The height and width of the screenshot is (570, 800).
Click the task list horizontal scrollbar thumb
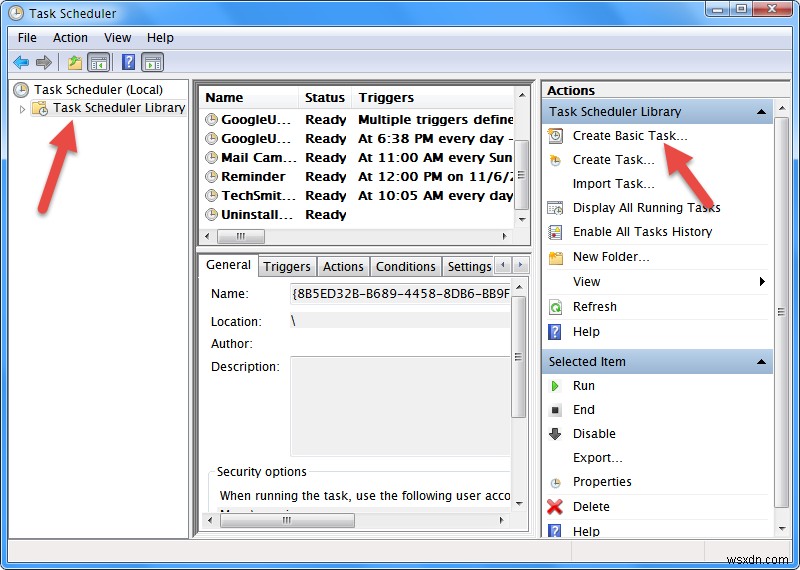click(x=241, y=236)
